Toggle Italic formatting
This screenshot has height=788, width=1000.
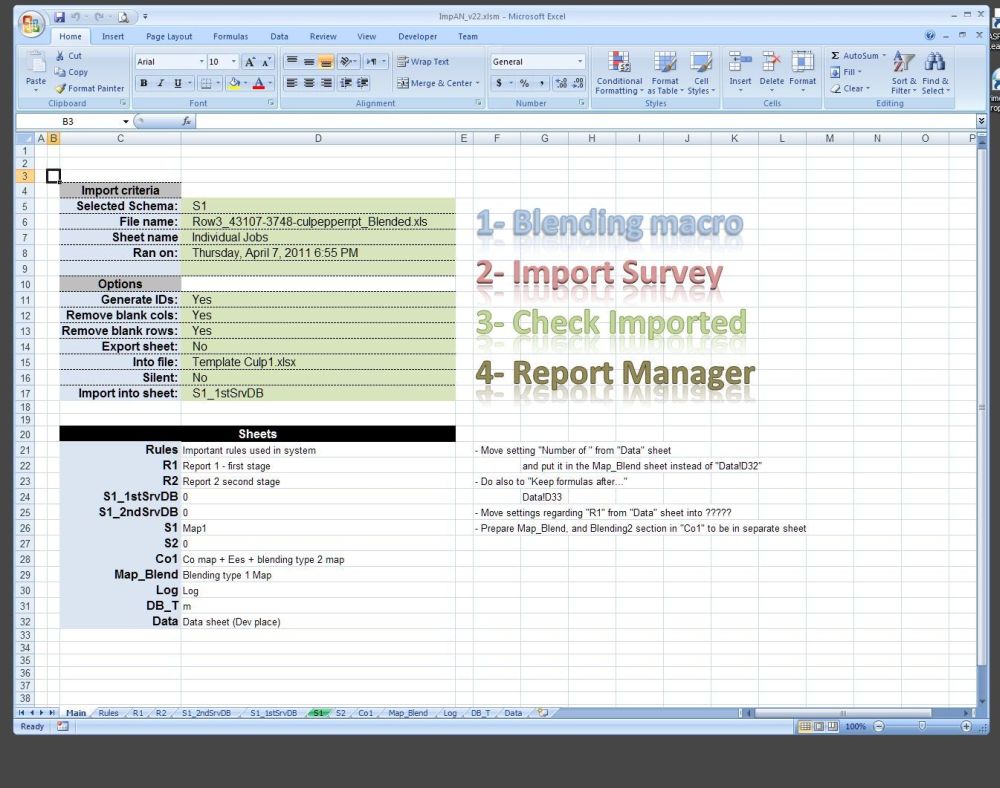(161, 83)
